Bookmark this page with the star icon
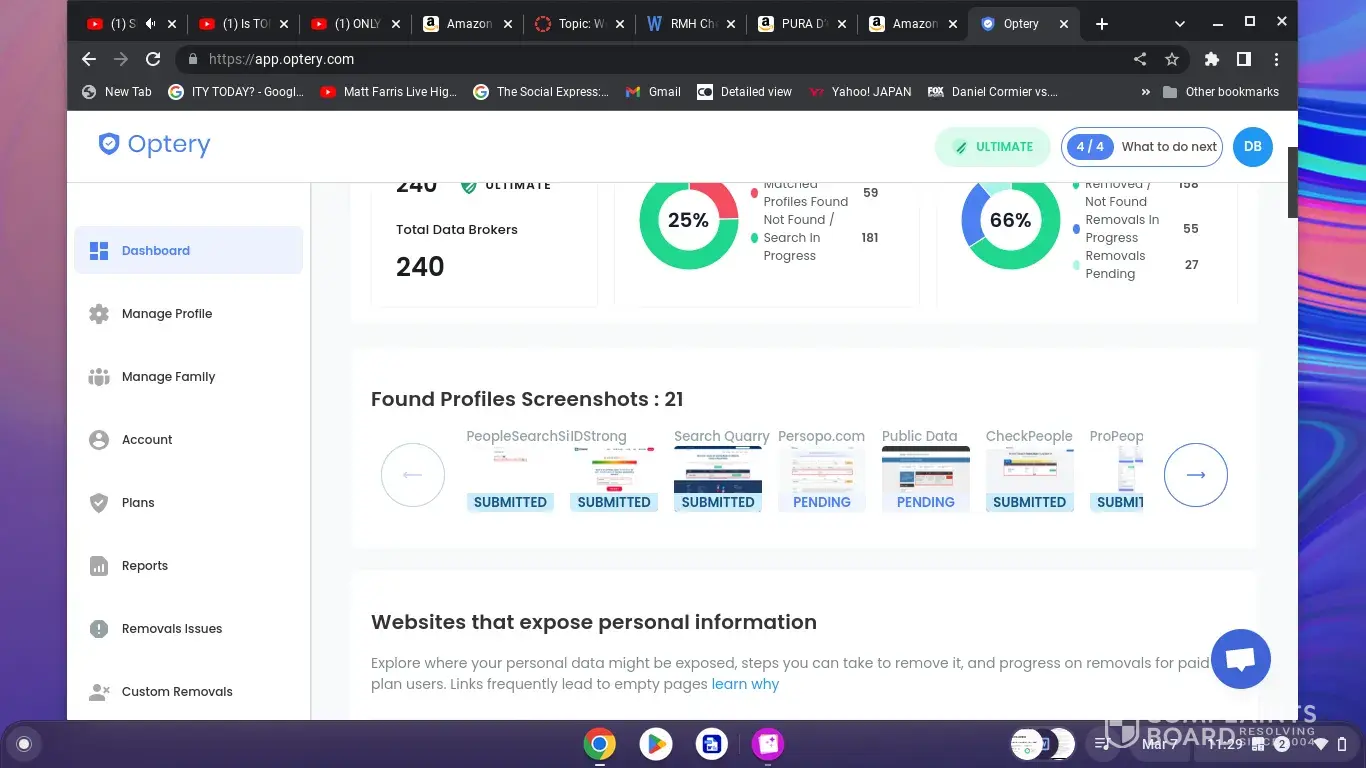Image resolution: width=1366 pixels, height=768 pixels. [x=1172, y=59]
